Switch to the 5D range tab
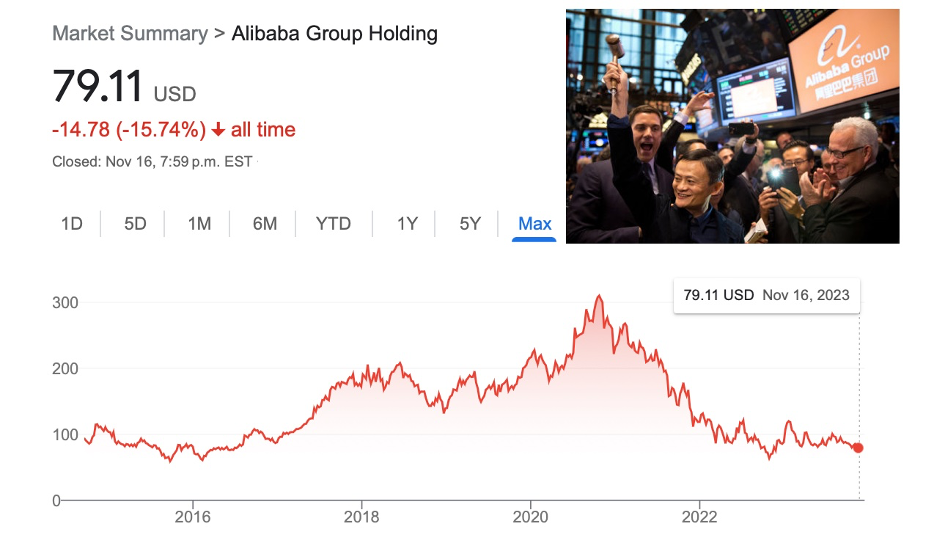The image size is (945, 533). click(x=135, y=224)
